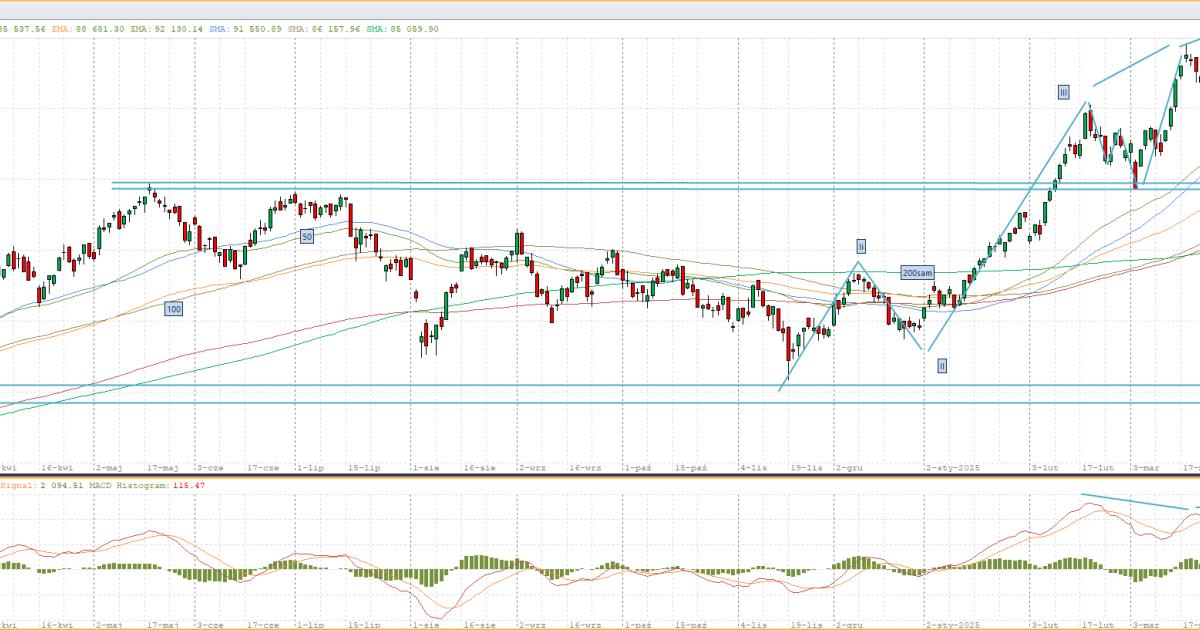Image resolution: width=1200 pixels, height=630 pixels.
Task: Select the wave "III" label near the top
Action: [1063, 93]
